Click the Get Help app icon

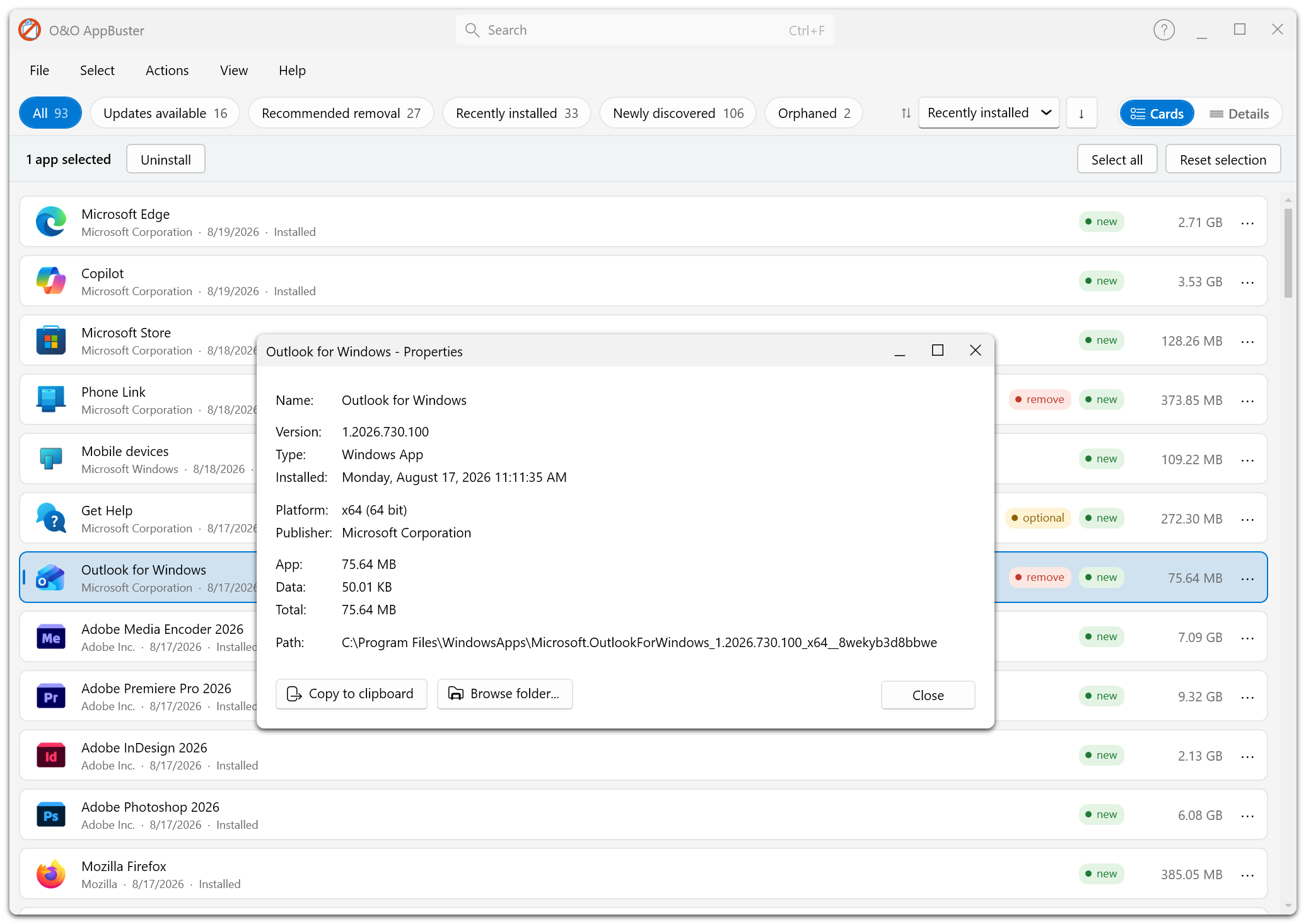(x=51, y=518)
